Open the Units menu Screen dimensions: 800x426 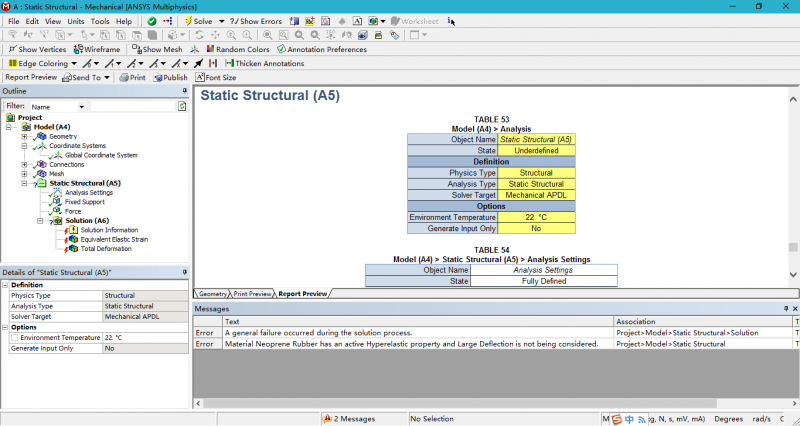coord(76,20)
